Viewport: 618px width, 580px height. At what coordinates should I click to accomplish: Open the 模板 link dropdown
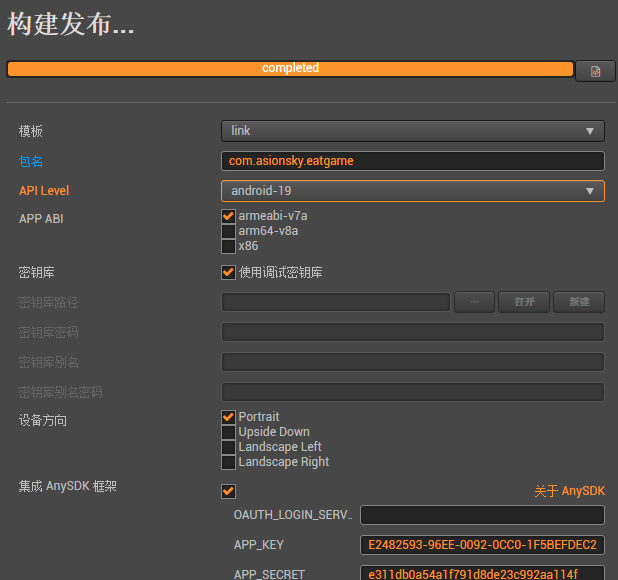point(413,131)
